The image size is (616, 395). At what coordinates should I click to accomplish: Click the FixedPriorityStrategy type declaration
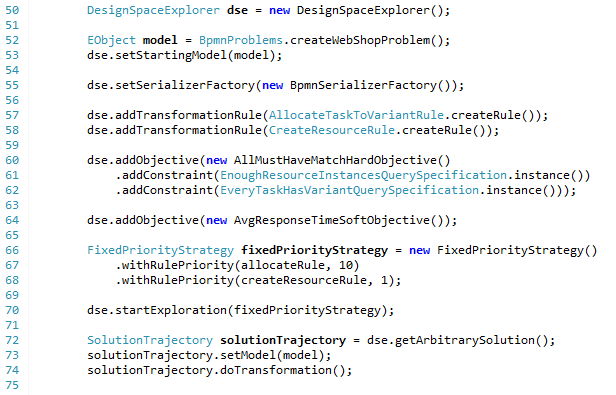160,250
